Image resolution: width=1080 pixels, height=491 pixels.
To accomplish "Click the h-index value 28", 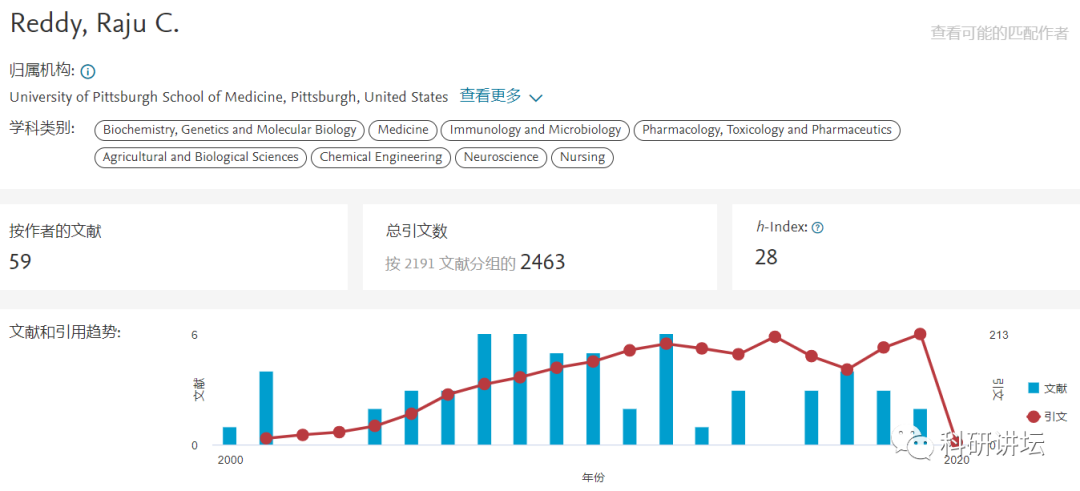I will click(x=766, y=257).
